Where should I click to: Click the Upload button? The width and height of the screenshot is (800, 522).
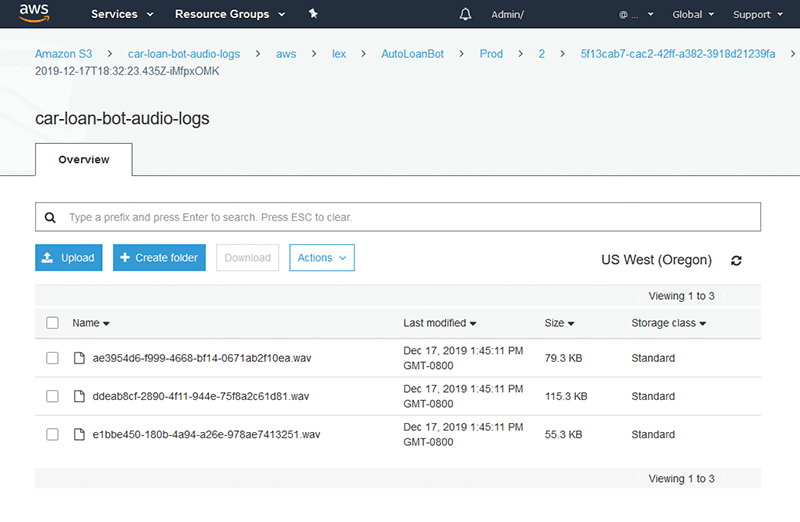(x=69, y=258)
